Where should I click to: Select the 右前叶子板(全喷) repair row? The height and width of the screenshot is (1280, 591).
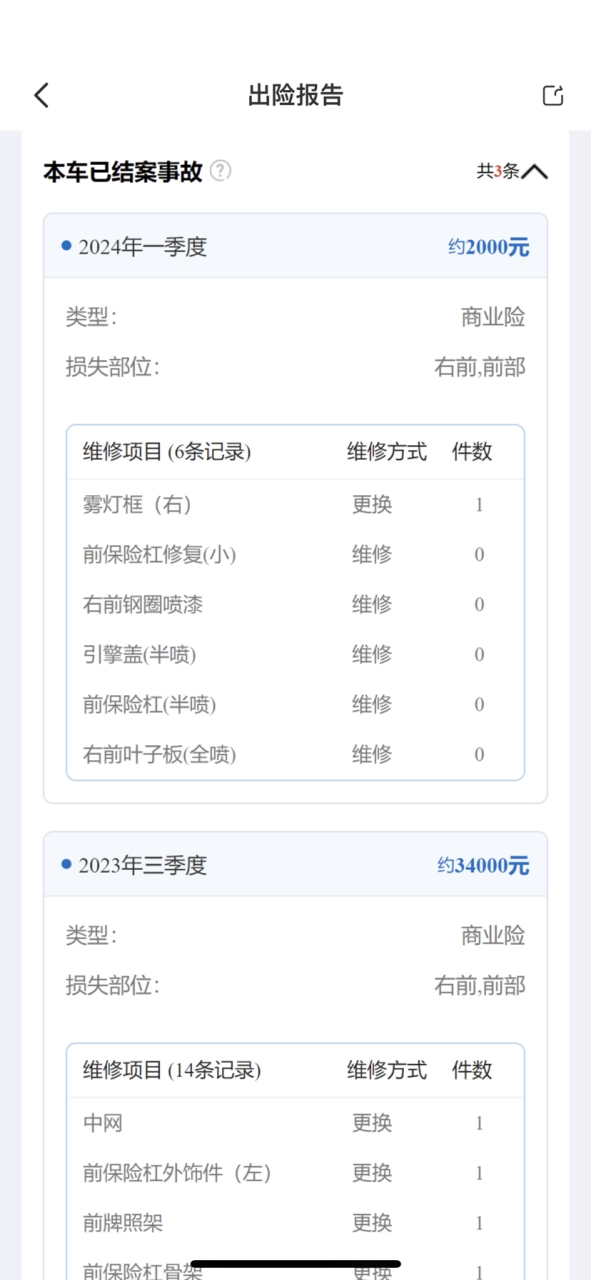(x=295, y=755)
